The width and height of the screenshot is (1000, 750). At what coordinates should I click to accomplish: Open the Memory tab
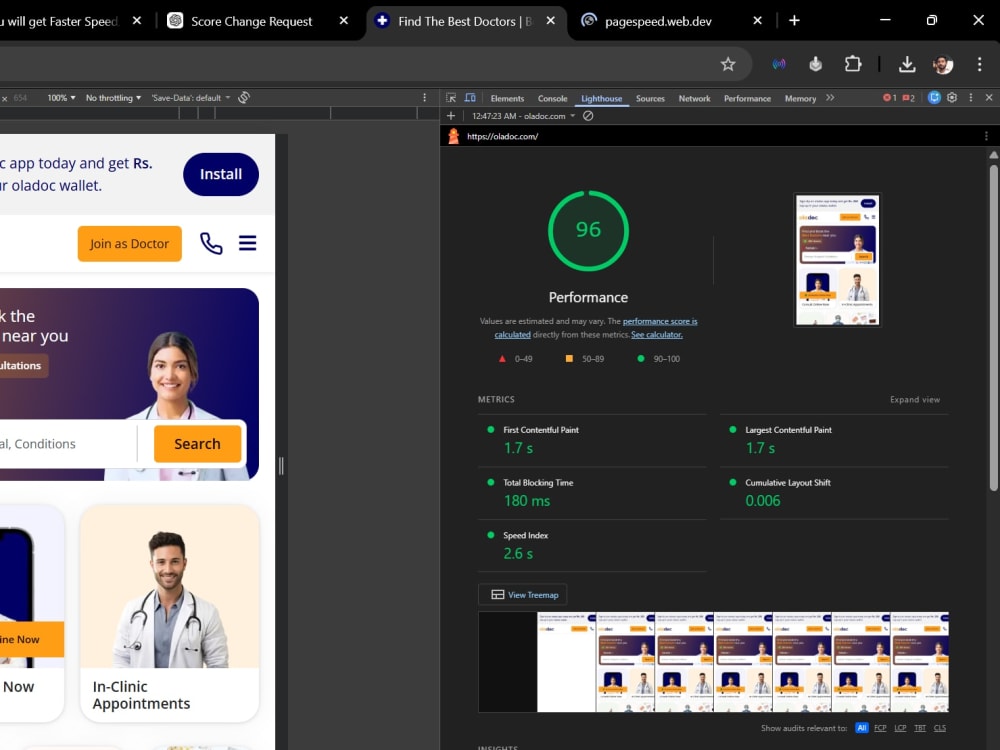click(800, 98)
